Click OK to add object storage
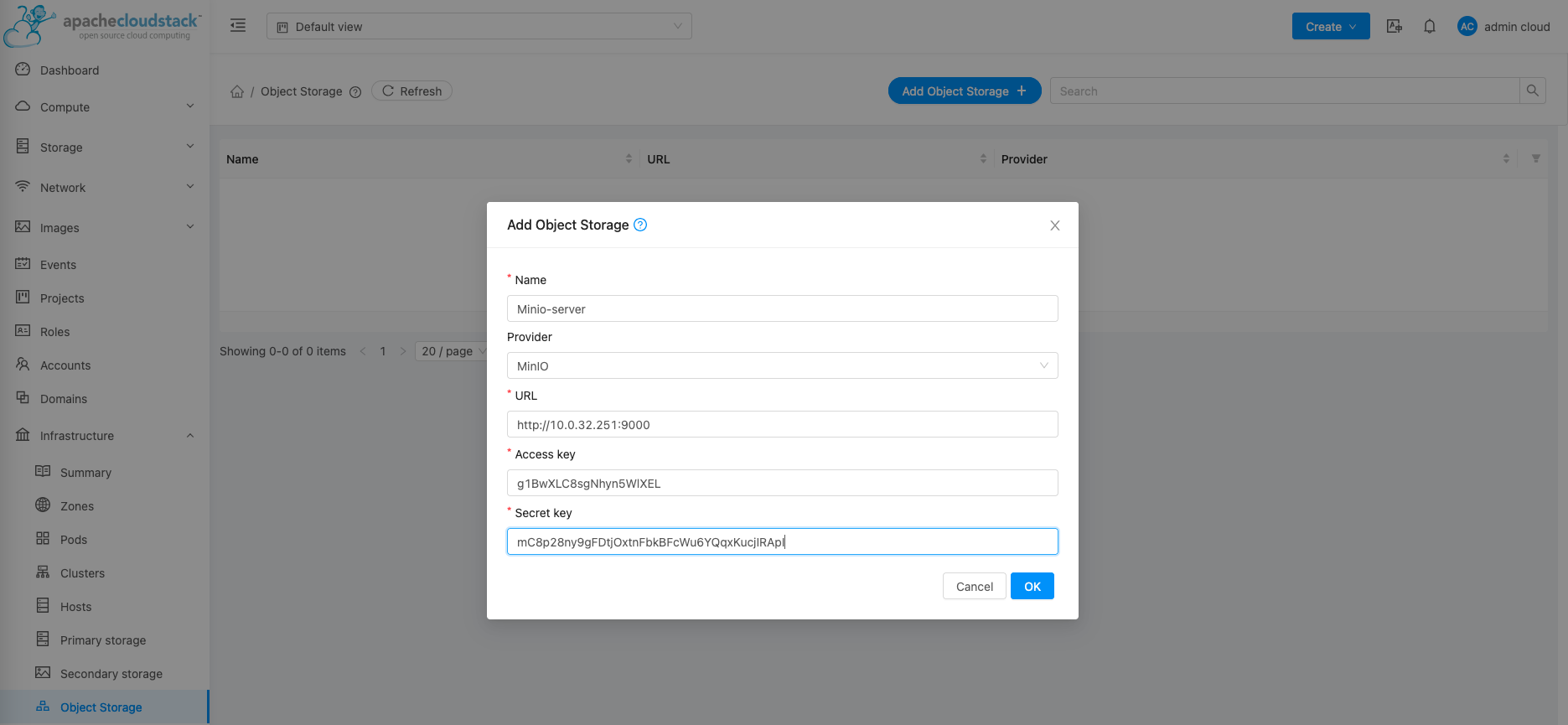 [x=1032, y=586]
